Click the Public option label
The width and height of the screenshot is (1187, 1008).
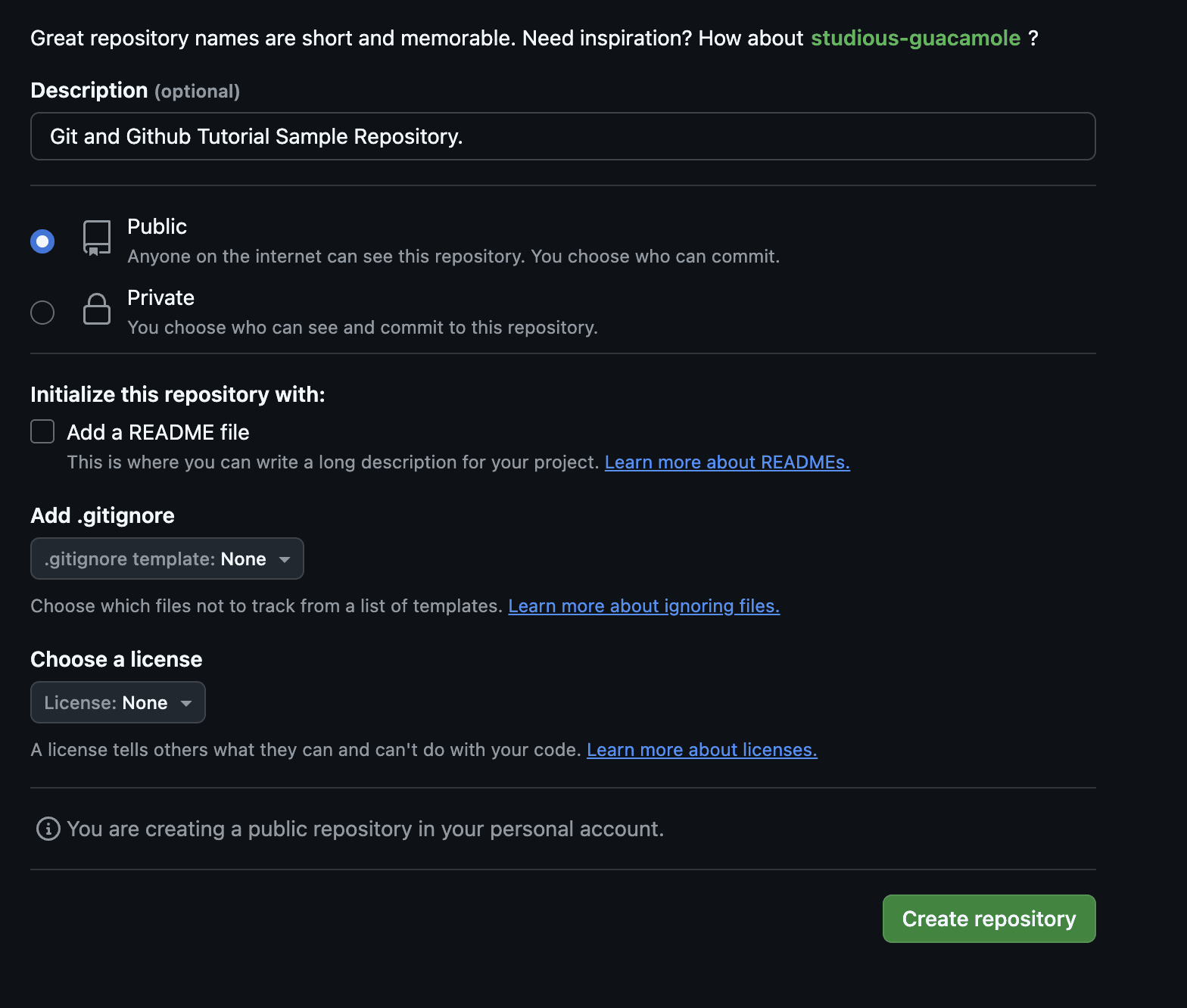157,226
